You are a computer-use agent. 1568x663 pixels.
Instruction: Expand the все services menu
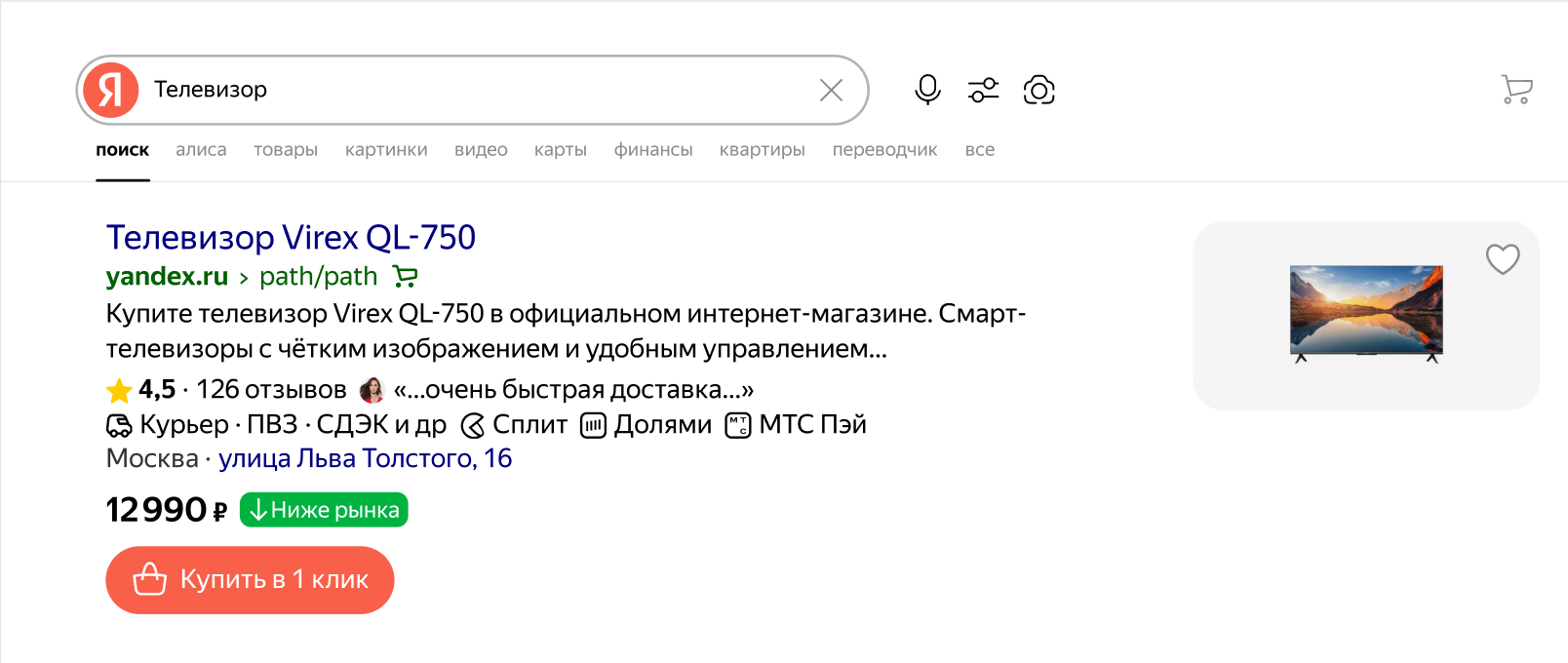click(x=980, y=150)
